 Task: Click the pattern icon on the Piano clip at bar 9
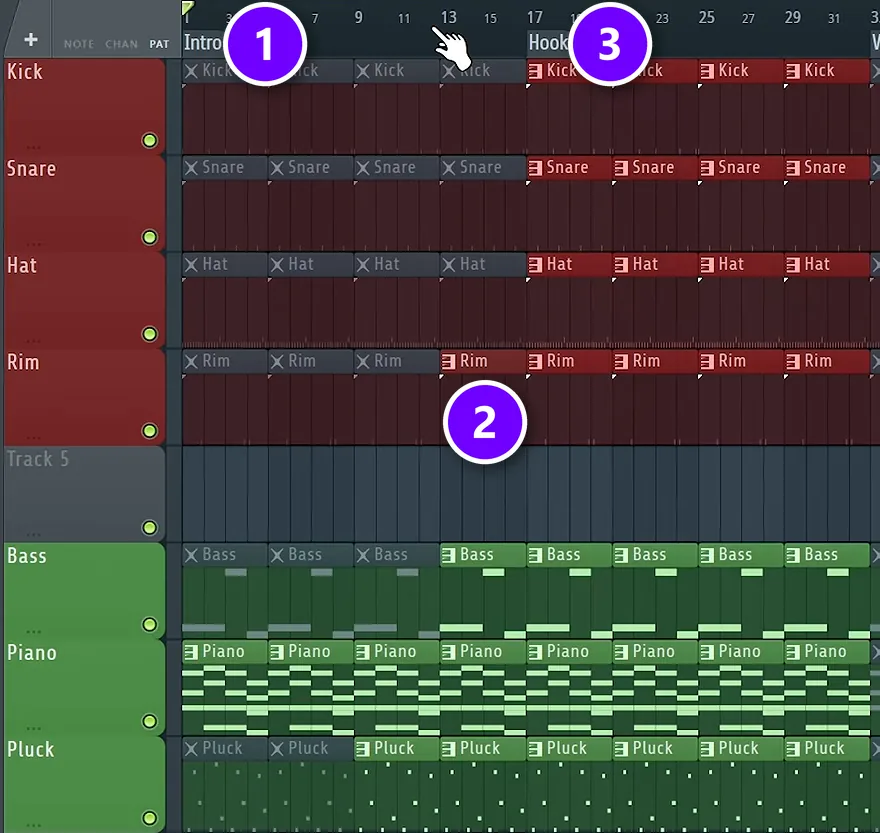tap(363, 652)
